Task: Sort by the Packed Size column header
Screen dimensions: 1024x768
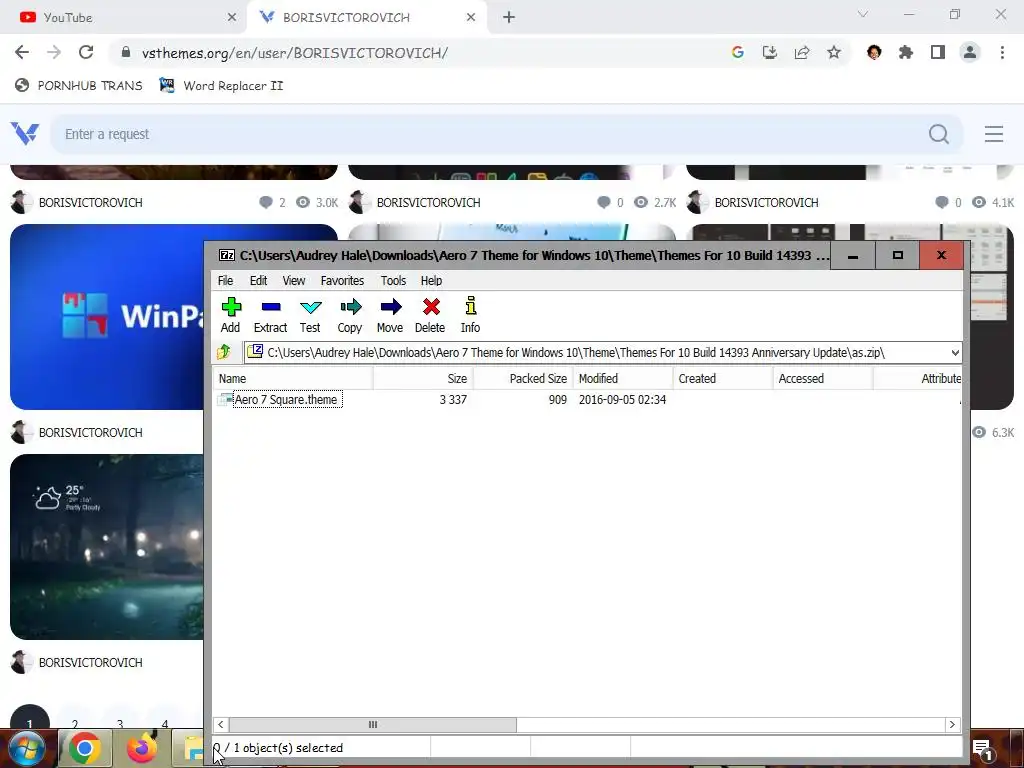Action: (523, 379)
